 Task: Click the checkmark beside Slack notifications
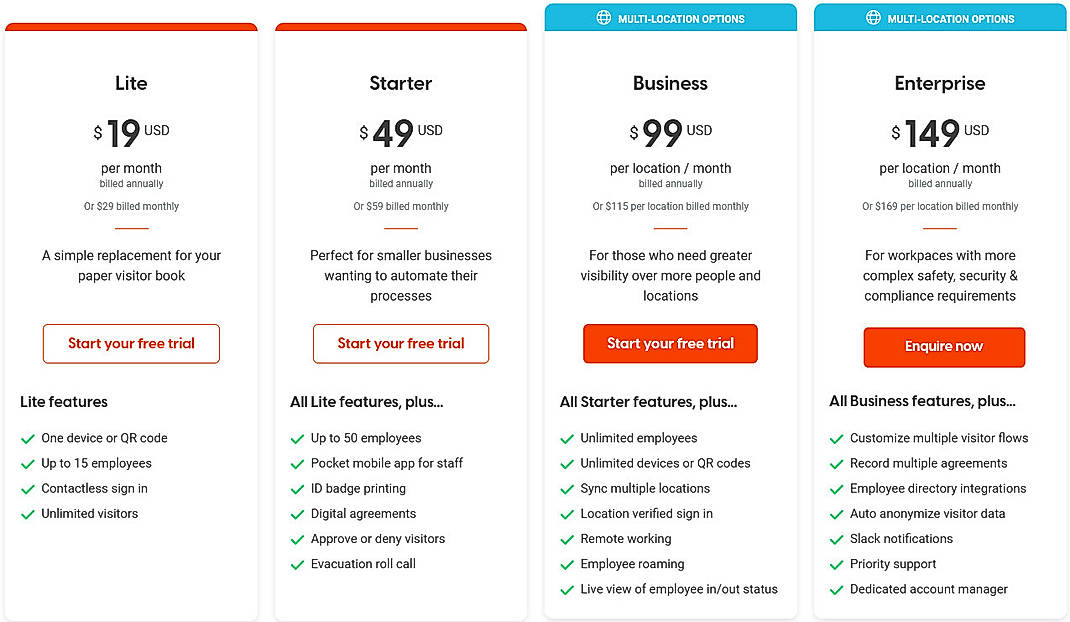(836, 538)
